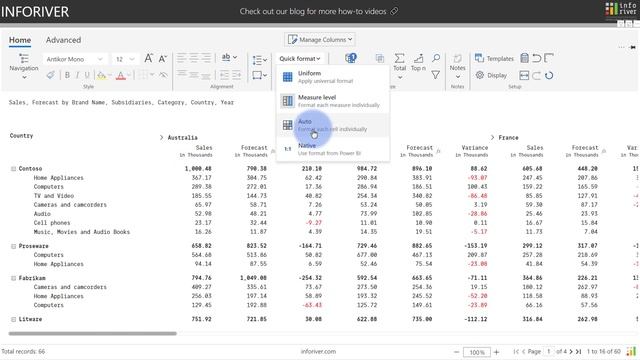640x360 pixels.
Task: Collapse the Contoso row group
Action: (x=13, y=169)
